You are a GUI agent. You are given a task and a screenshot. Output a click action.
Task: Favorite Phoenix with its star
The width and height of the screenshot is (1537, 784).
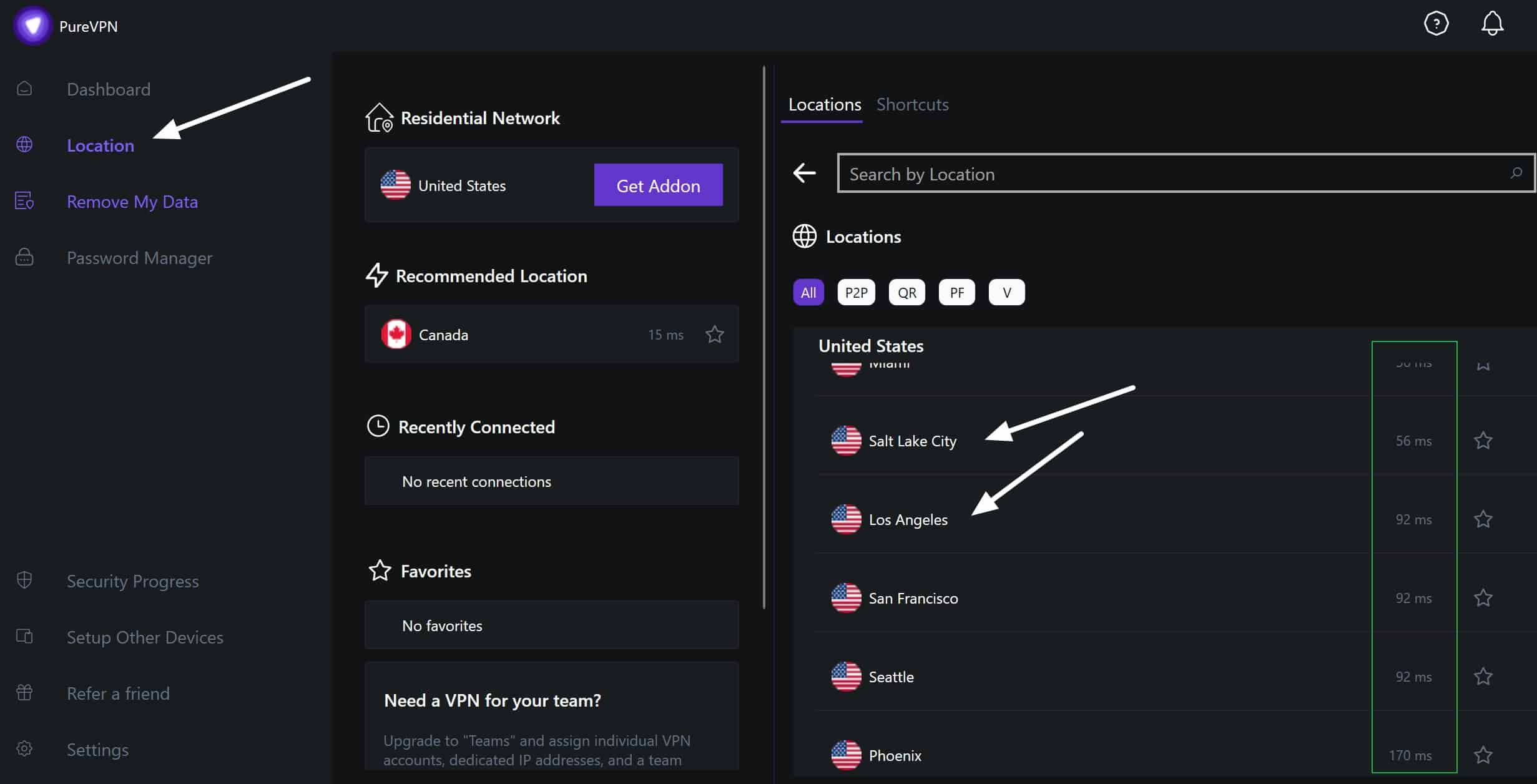coord(1483,755)
